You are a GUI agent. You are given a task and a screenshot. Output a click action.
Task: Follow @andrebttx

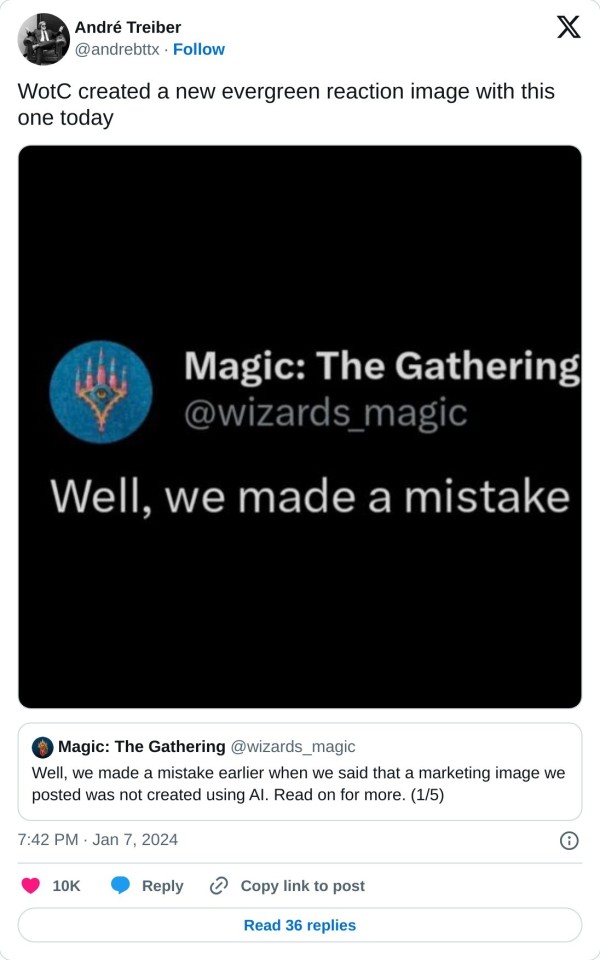(x=199, y=50)
